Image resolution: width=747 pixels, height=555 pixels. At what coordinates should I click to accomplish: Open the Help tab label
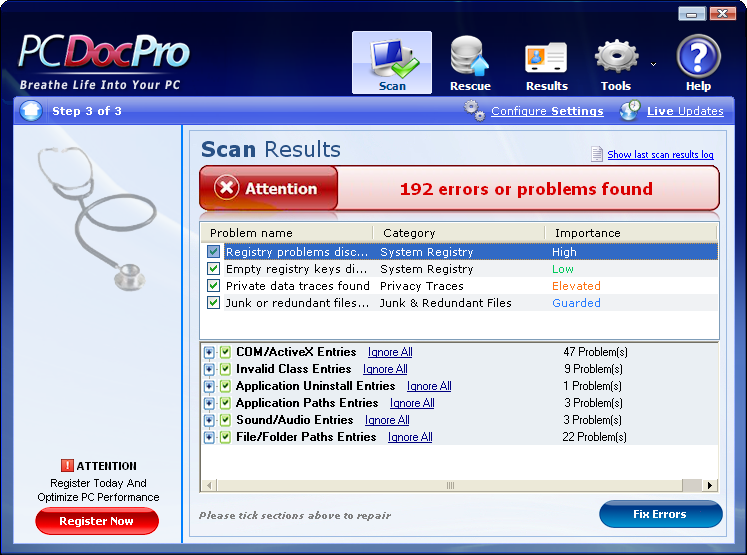click(x=698, y=86)
